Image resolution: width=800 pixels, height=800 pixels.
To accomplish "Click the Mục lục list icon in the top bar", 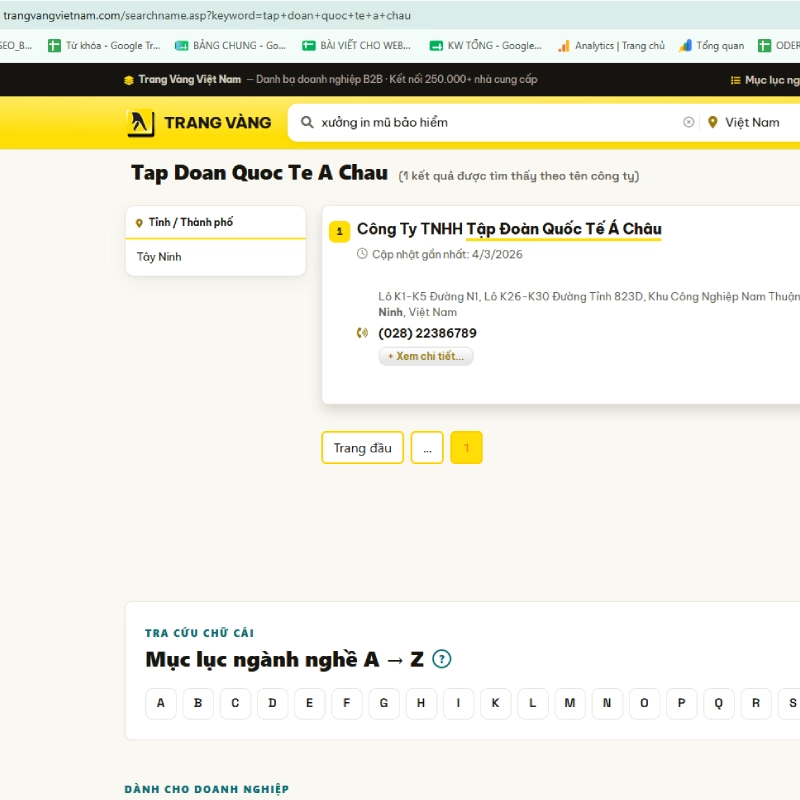I will coord(735,80).
